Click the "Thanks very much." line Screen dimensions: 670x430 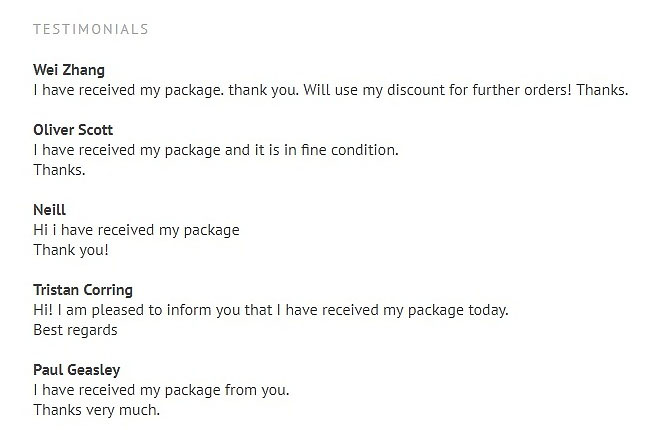pos(96,410)
